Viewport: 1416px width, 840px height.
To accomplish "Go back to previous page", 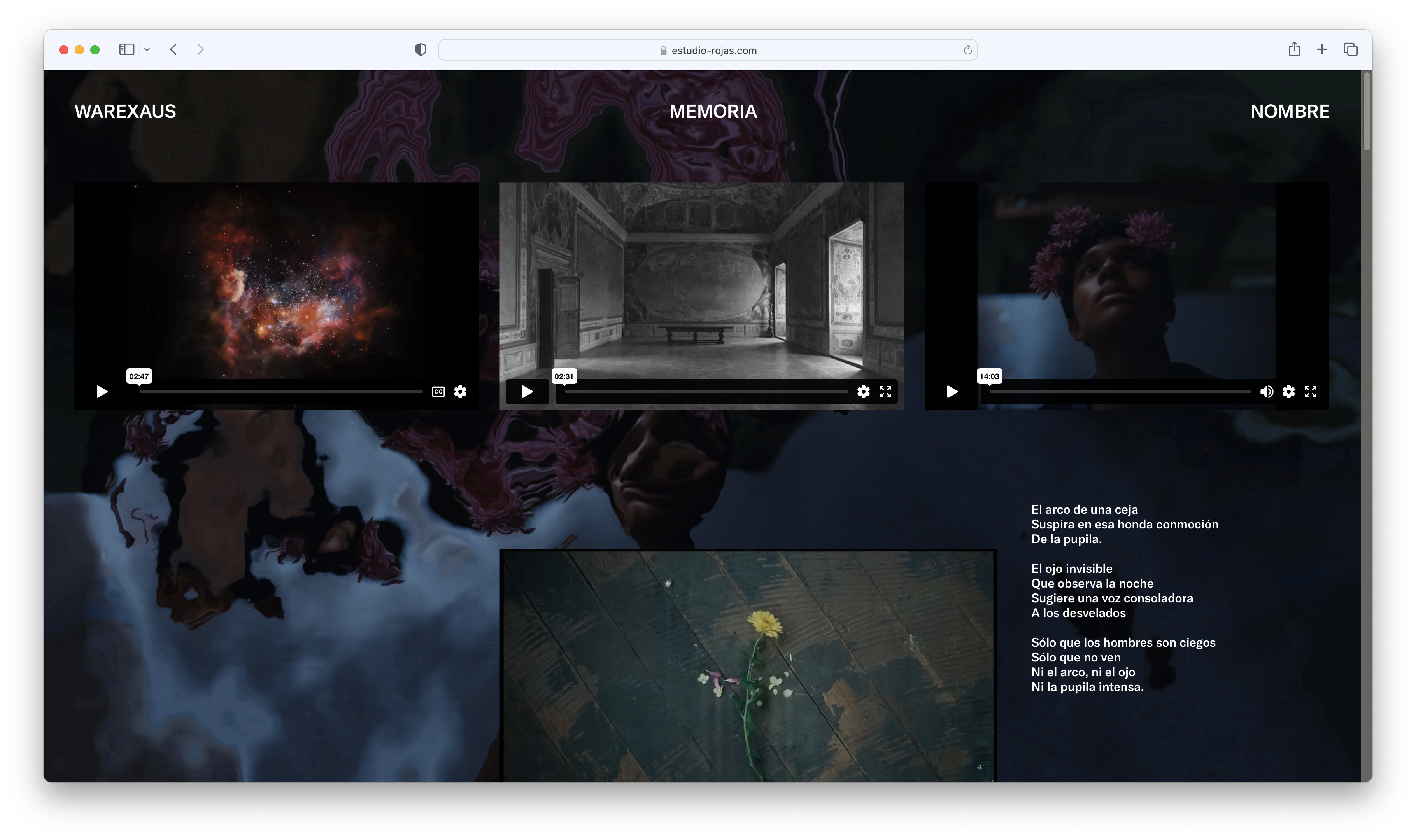I will pos(174,50).
